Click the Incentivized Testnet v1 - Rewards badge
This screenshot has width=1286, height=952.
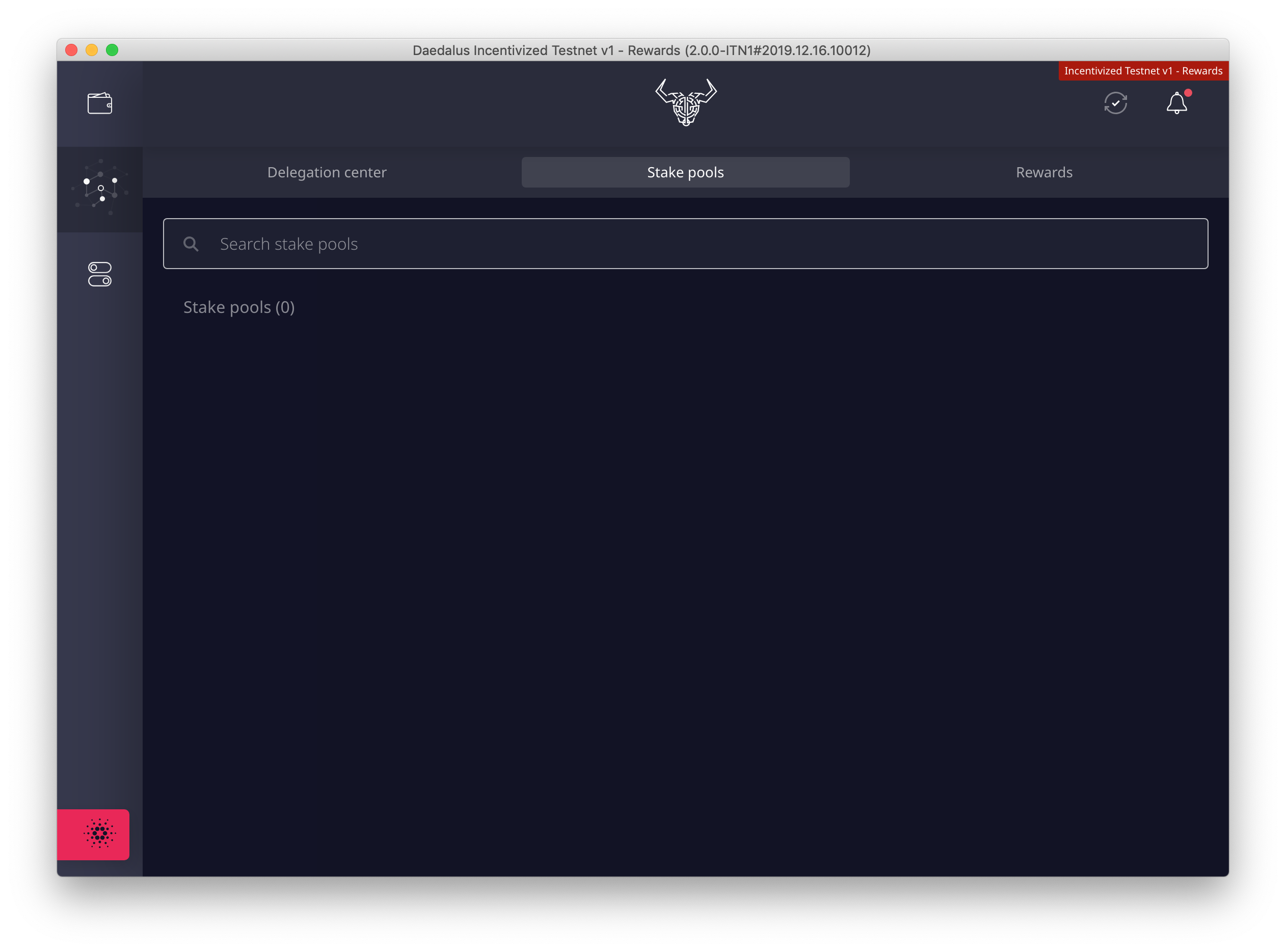pos(1143,71)
